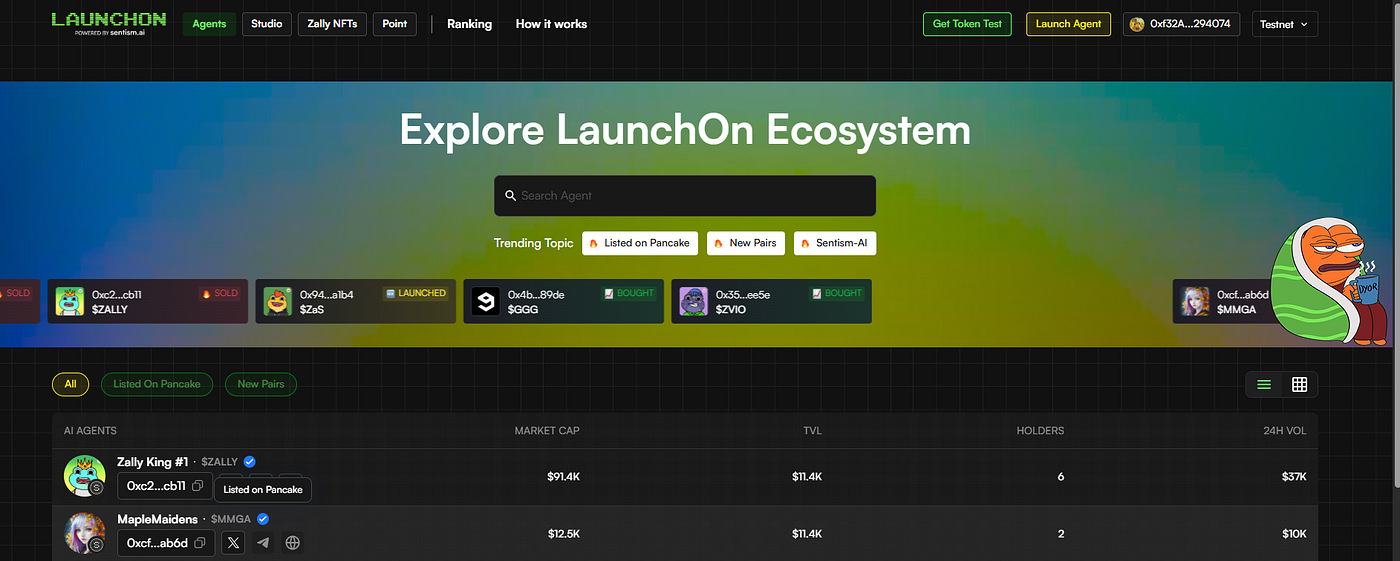Click the LaunchOn logo
Image resolution: width=1400 pixels, height=561 pixels.
(109, 23)
